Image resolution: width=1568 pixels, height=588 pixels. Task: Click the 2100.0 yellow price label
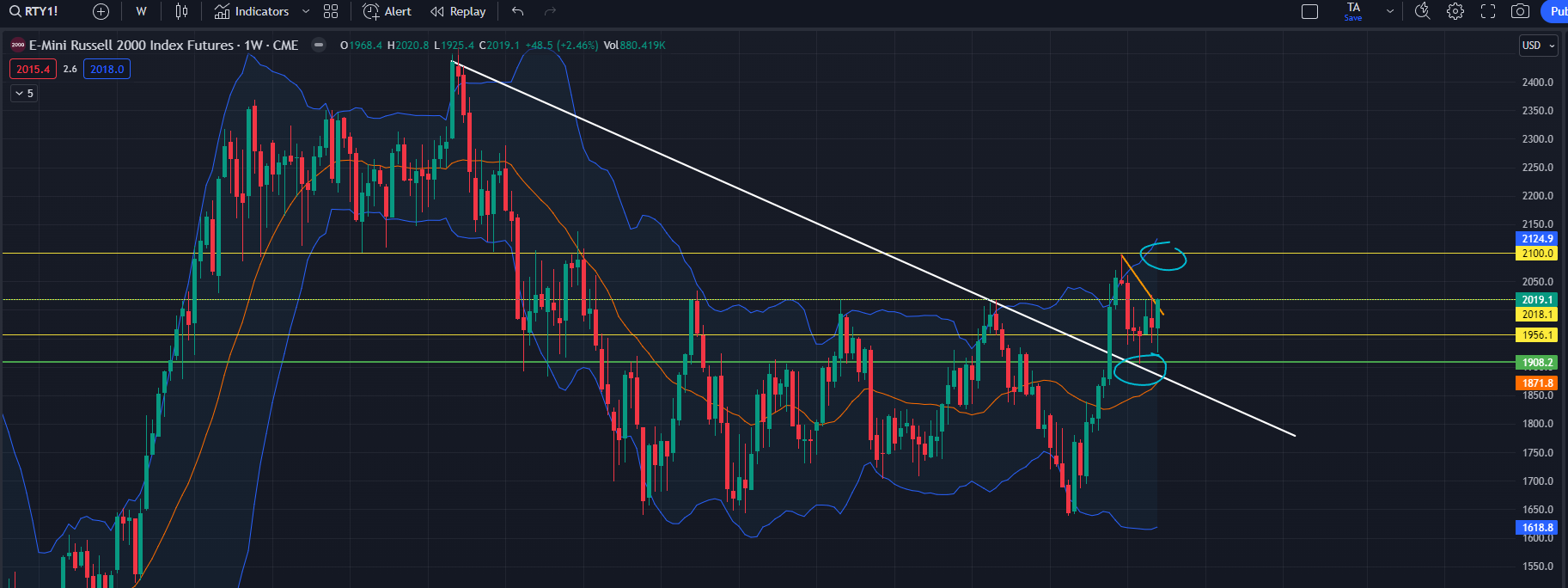coord(1537,254)
